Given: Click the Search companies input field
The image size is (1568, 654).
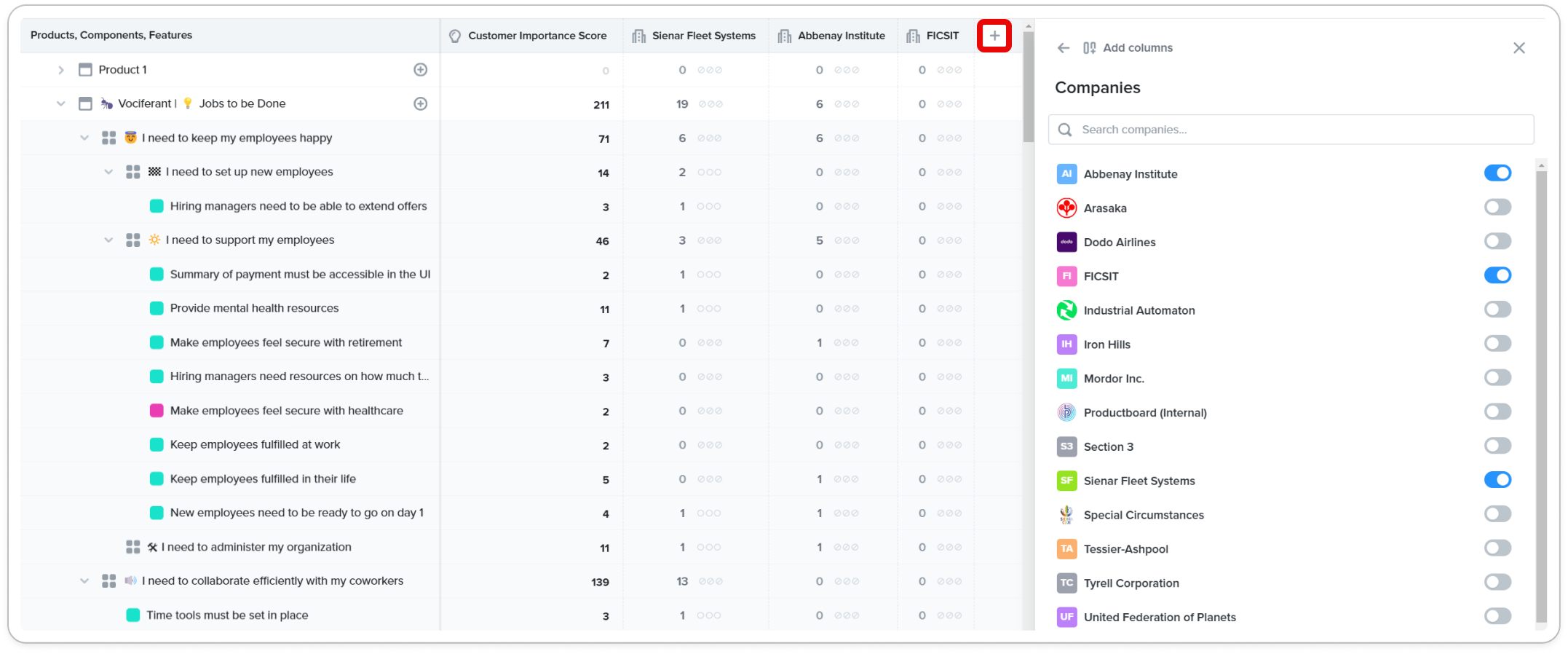Looking at the screenshot, I should click(1291, 130).
